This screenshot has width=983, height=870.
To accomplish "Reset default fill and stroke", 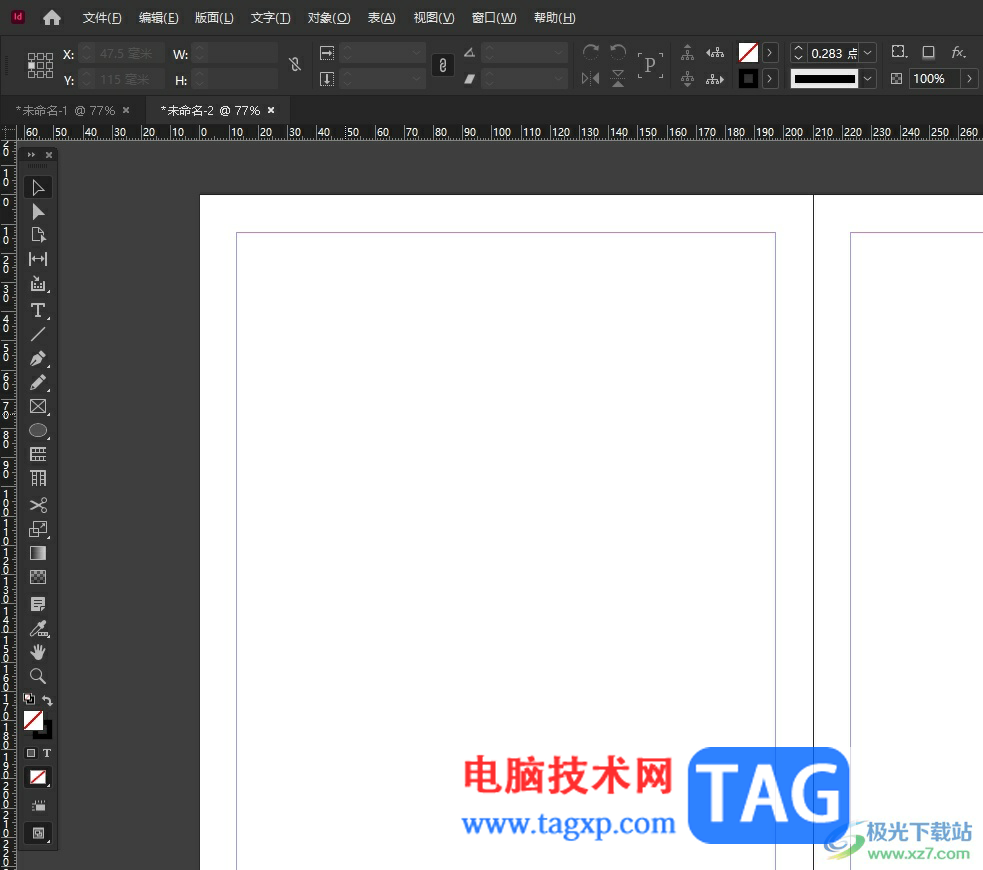I will [29, 698].
